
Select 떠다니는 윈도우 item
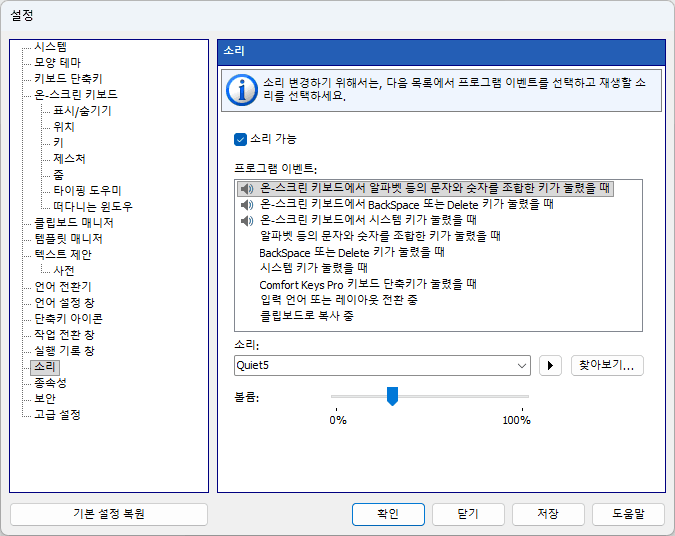tap(93, 207)
